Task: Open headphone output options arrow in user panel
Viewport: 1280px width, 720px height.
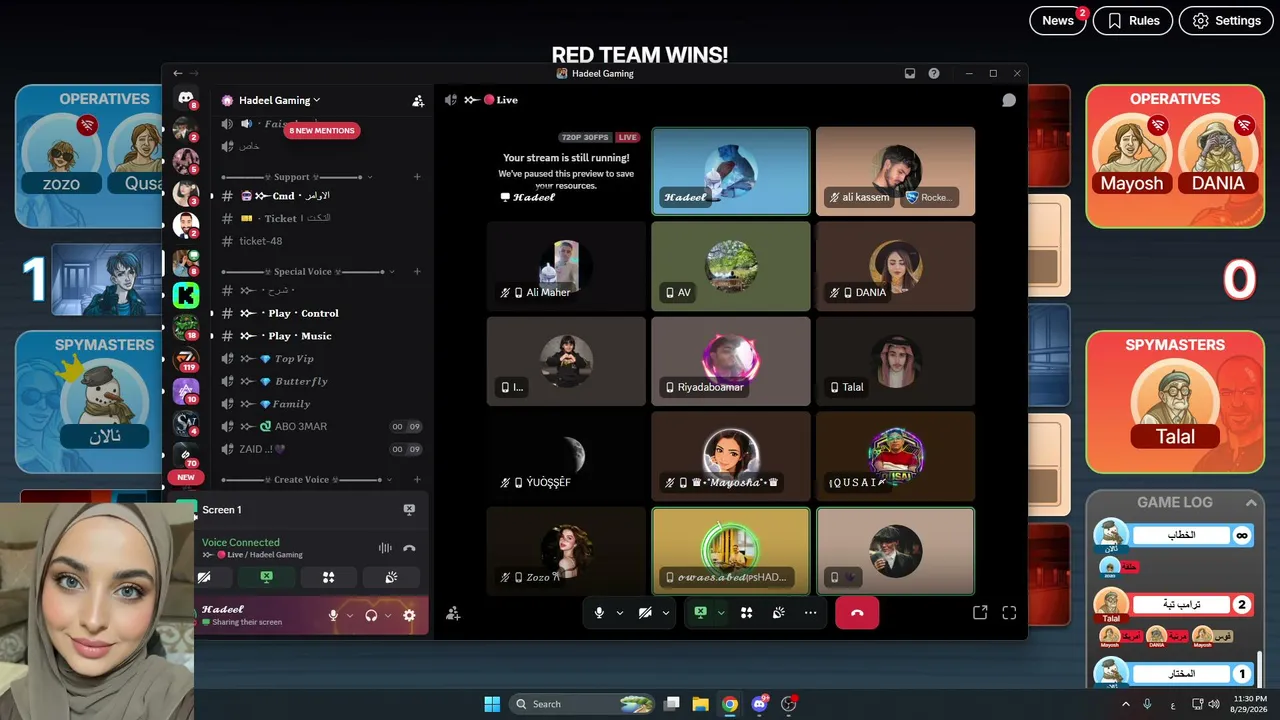Action: click(x=387, y=616)
